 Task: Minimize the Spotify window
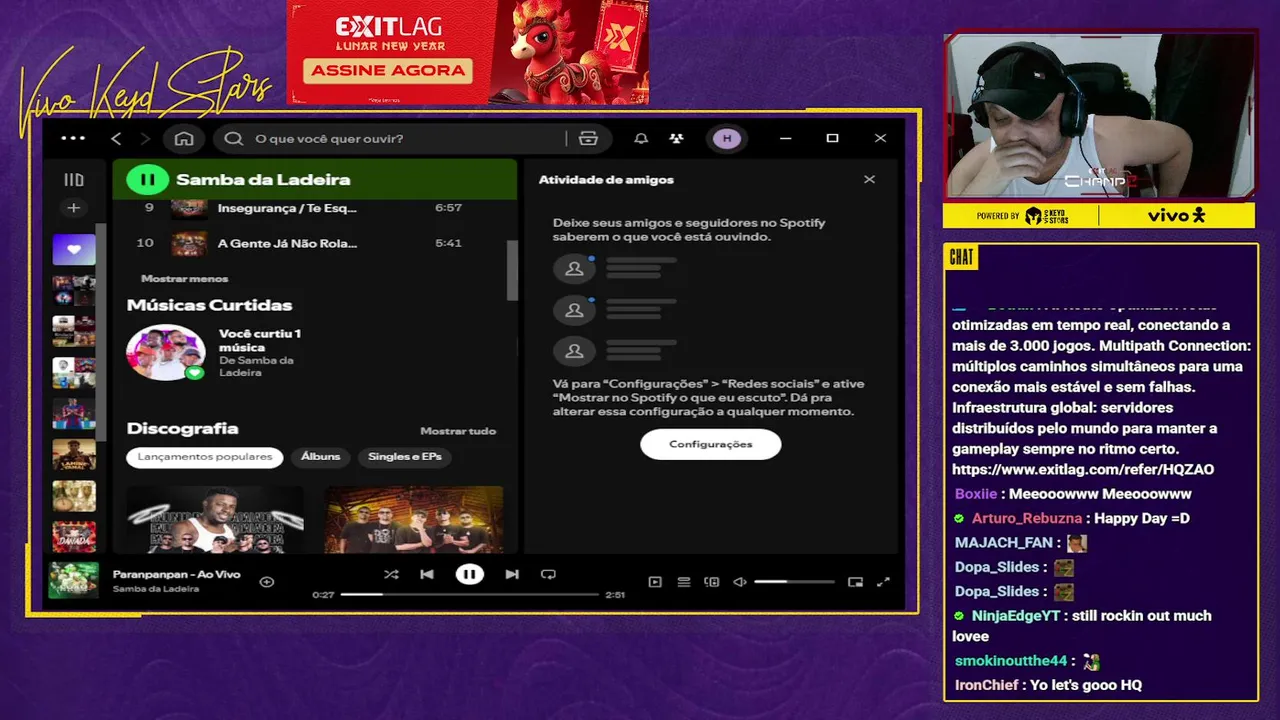[785, 138]
